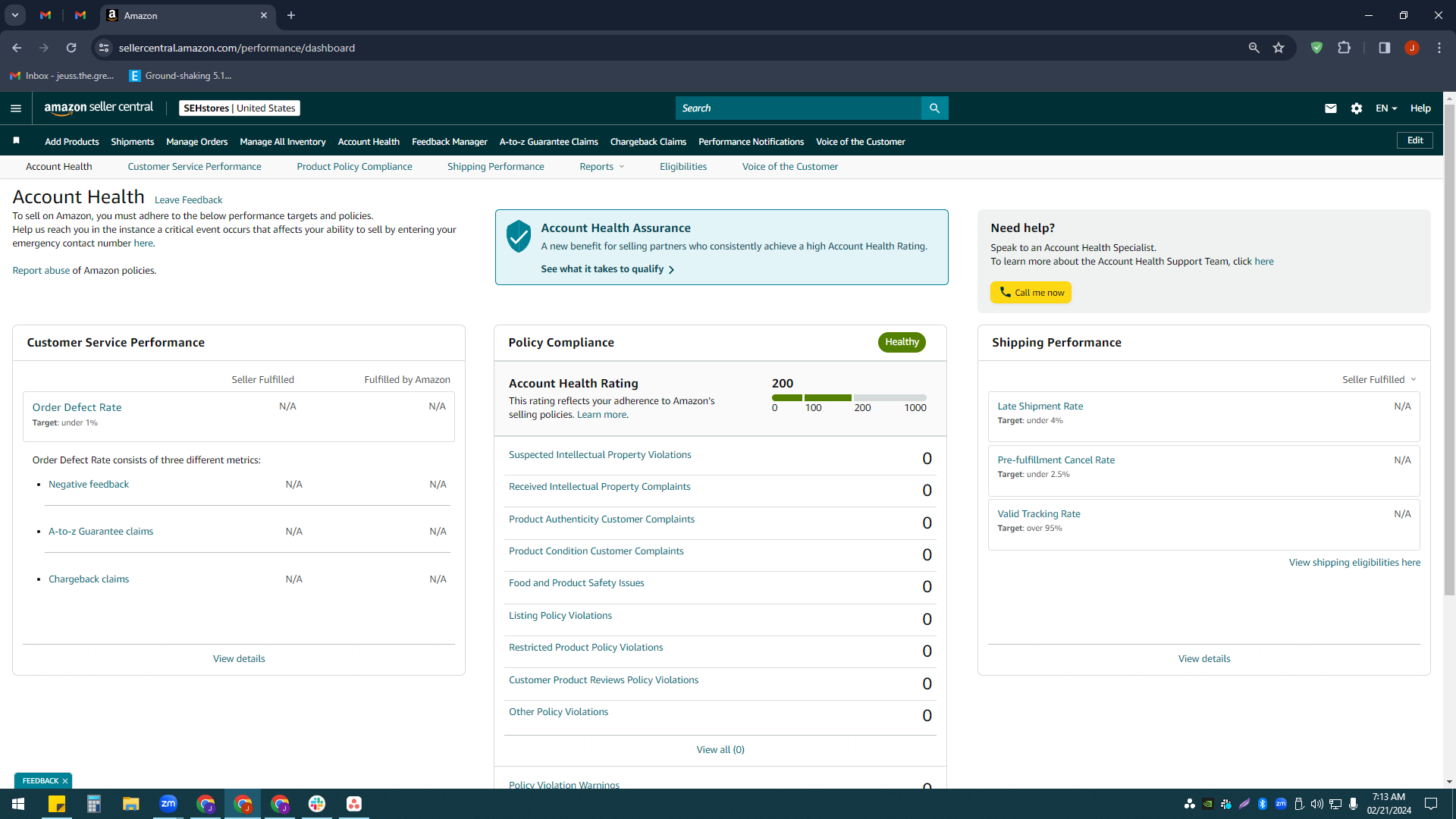Open the Chrome side panel icon
This screenshot has width=1456, height=819.
[1384, 48]
